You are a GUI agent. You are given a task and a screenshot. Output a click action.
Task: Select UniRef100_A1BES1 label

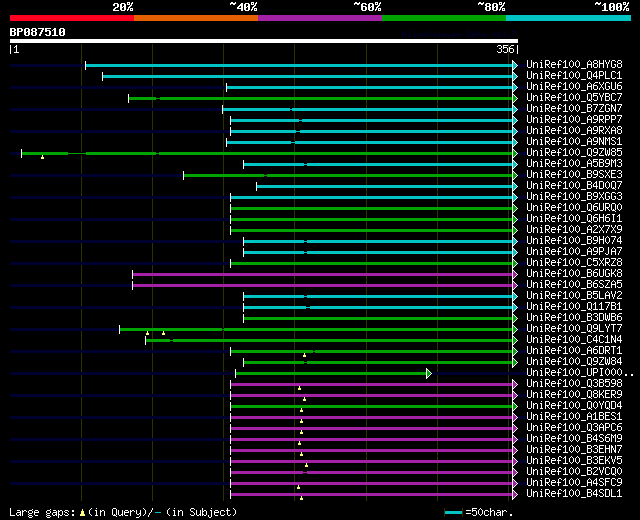[574, 417]
